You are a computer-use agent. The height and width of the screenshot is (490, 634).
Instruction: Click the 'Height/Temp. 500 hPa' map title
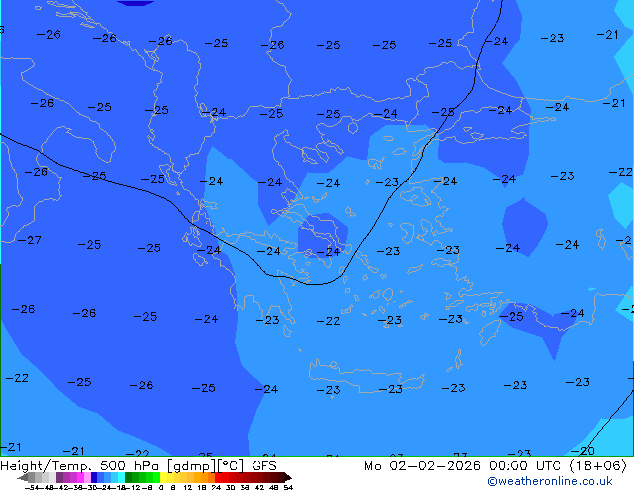(x=80, y=466)
